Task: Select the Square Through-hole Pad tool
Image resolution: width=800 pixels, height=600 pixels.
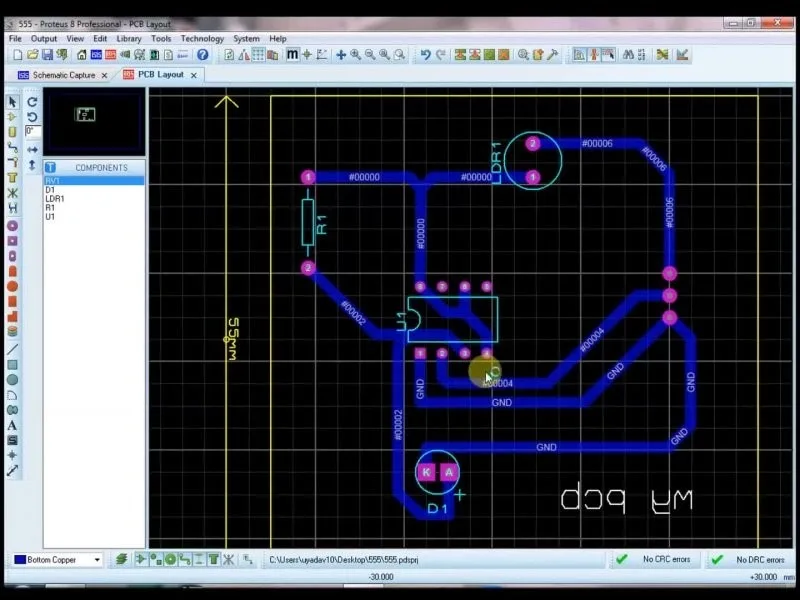Action: tap(12, 241)
